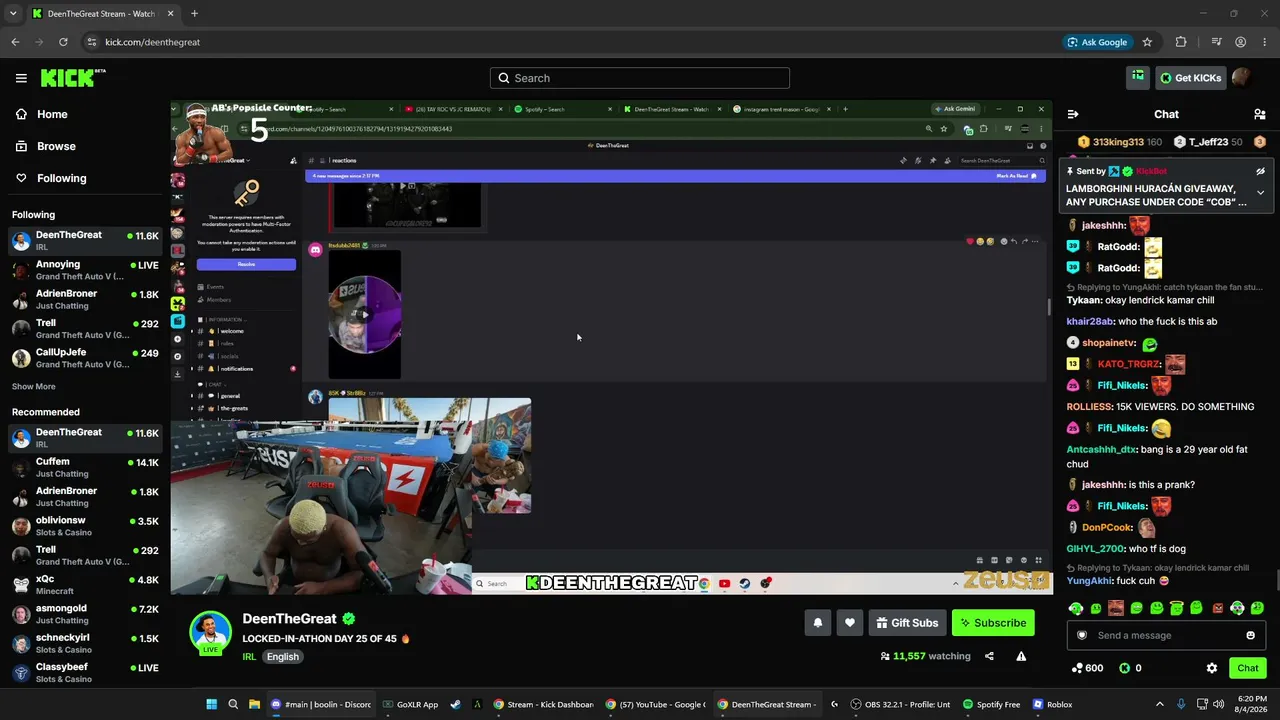Show hidden system tray icons
The height and width of the screenshot is (720, 1280).
(1160, 704)
